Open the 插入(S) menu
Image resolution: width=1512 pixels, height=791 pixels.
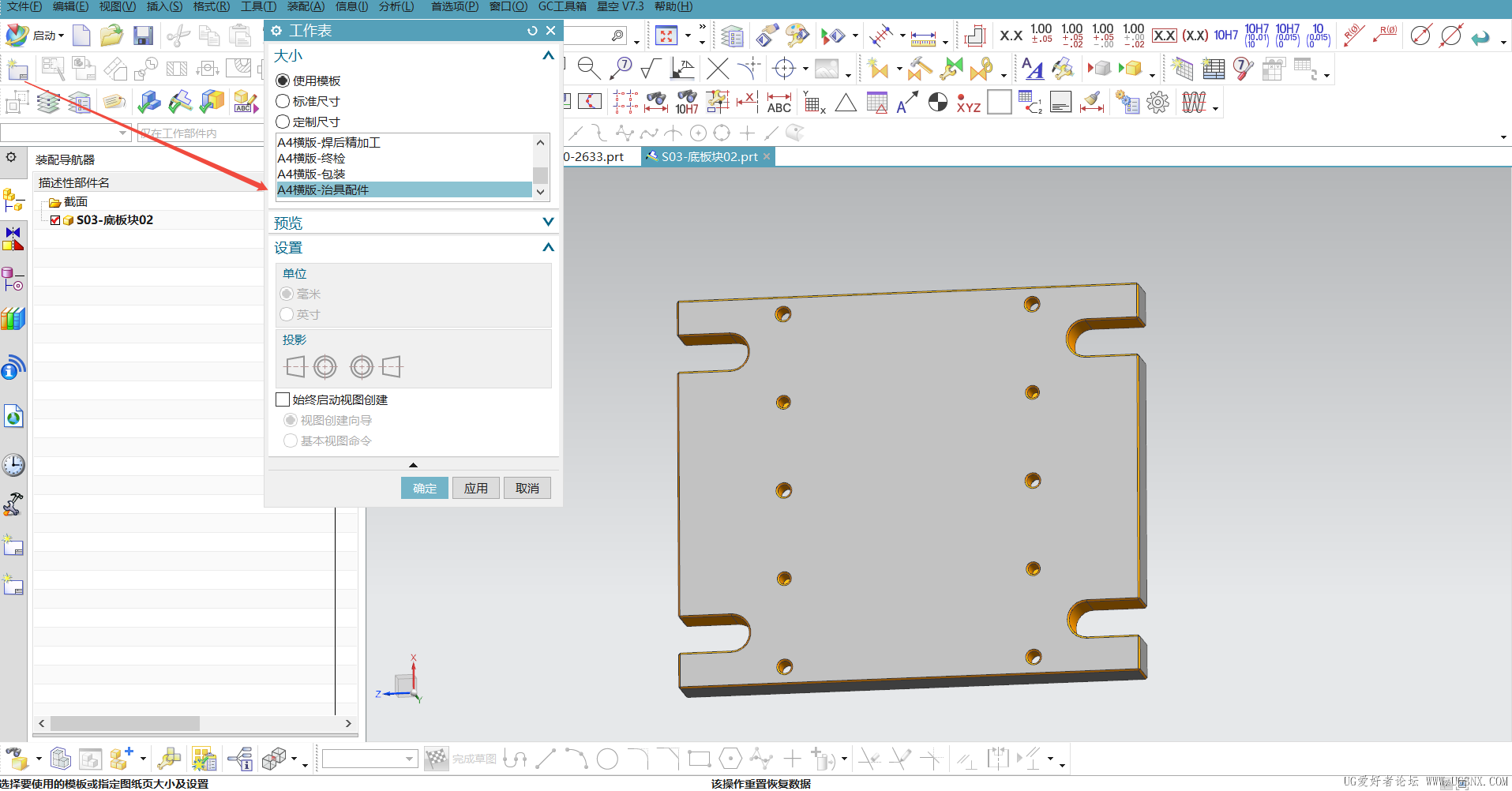(164, 6)
